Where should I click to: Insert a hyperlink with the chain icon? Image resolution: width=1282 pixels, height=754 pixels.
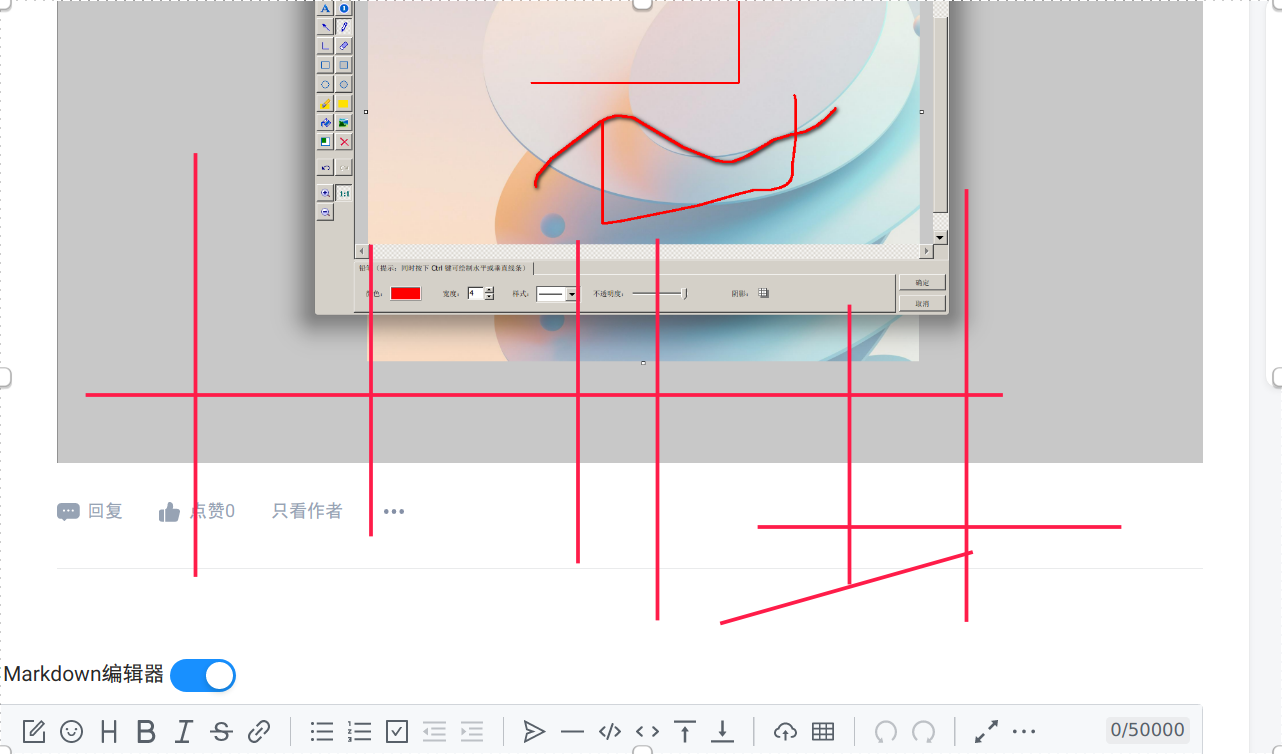259,732
